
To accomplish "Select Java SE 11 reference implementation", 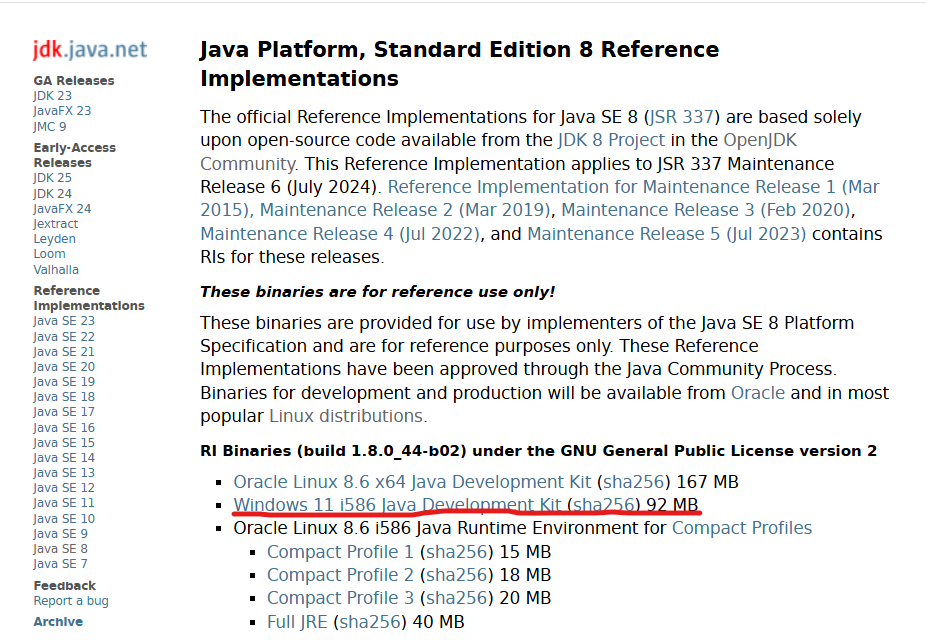I will point(64,502).
